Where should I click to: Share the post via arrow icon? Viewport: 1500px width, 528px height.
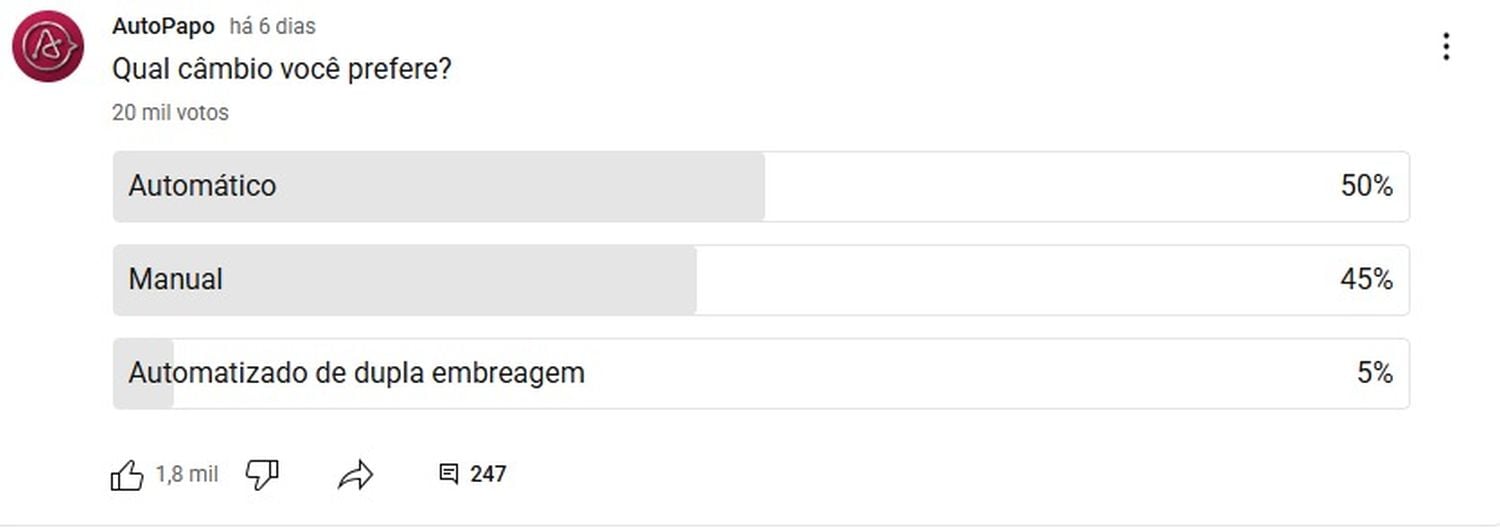coord(355,475)
